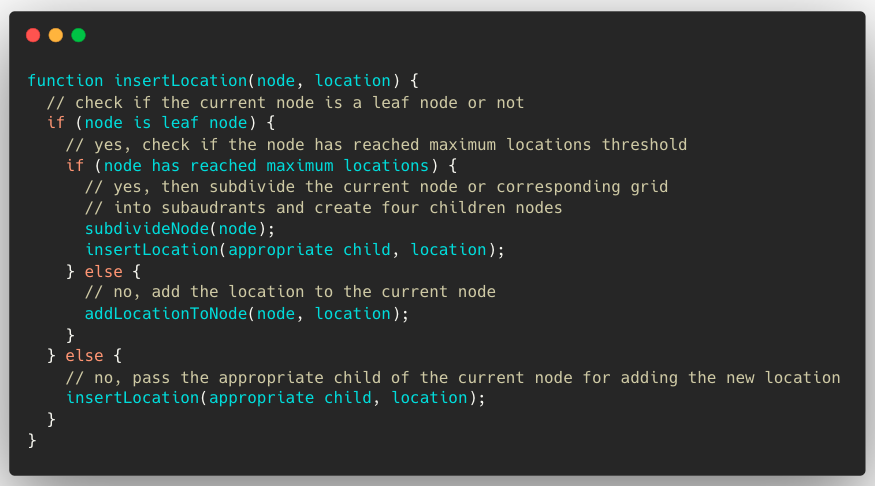
Task: Click the comment about checking leaf node
Action: click(x=285, y=102)
